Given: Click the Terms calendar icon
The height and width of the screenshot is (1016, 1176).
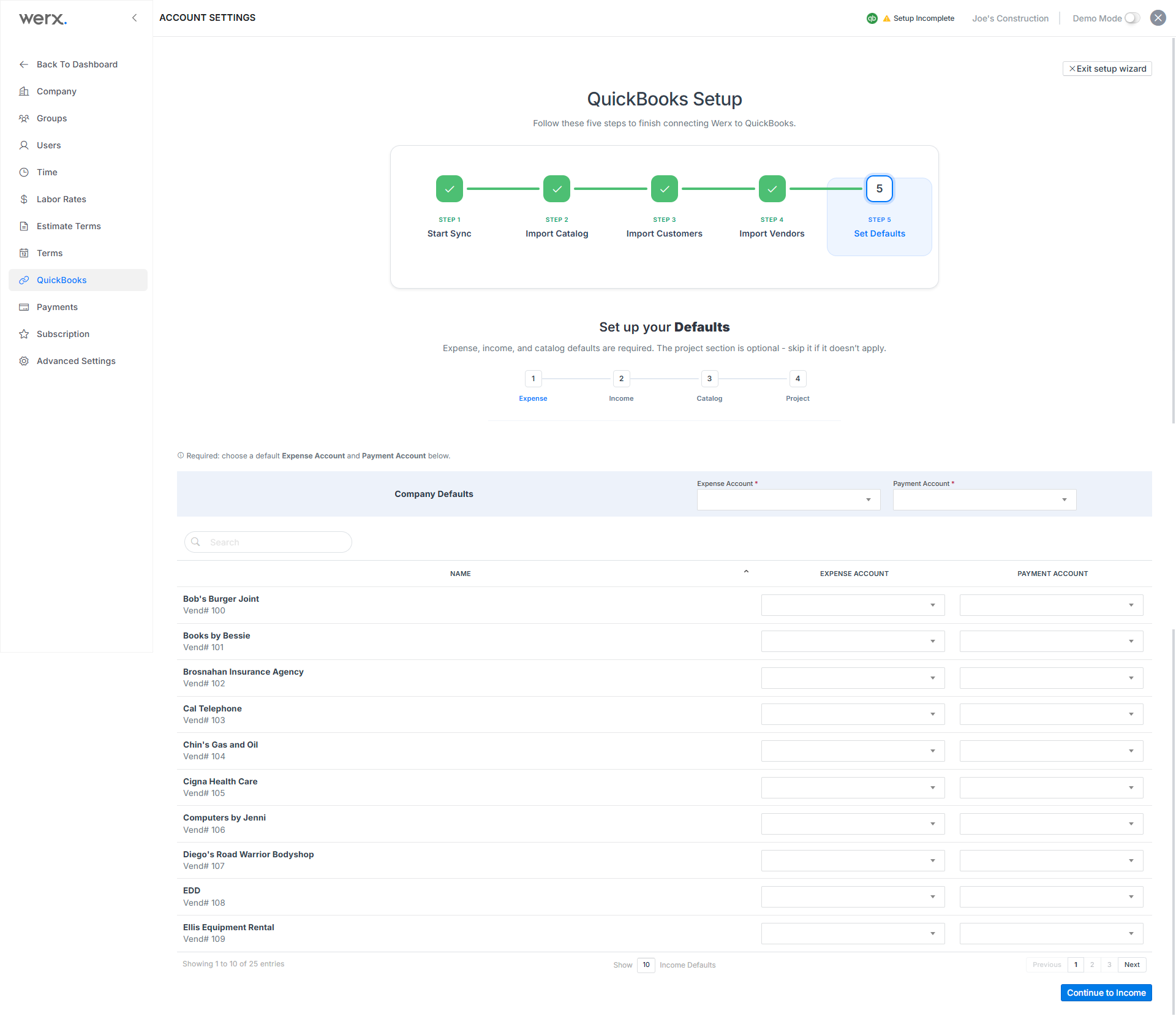Looking at the screenshot, I should click(24, 253).
